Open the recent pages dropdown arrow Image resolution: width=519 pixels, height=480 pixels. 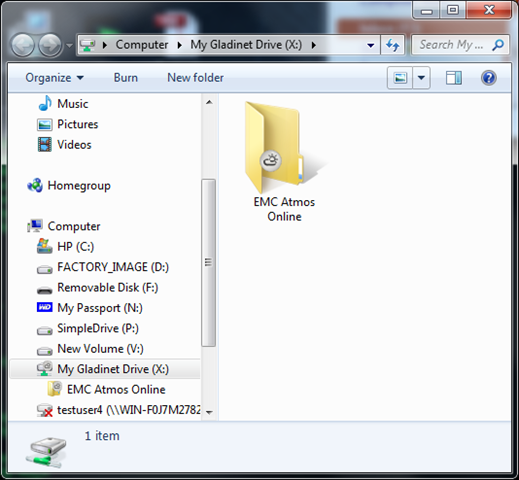69,45
